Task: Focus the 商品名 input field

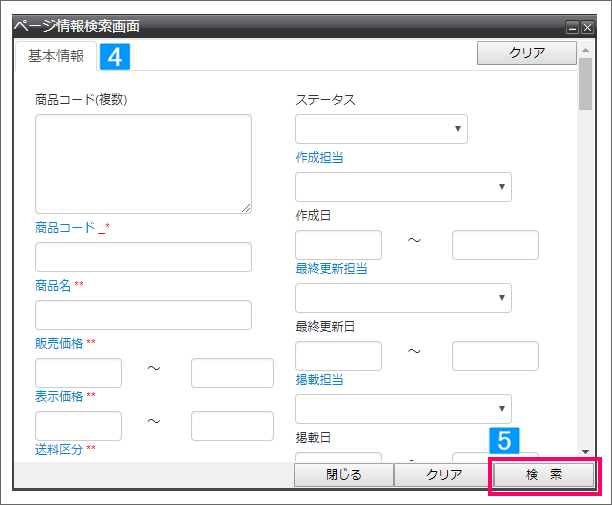Action: (x=143, y=315)
